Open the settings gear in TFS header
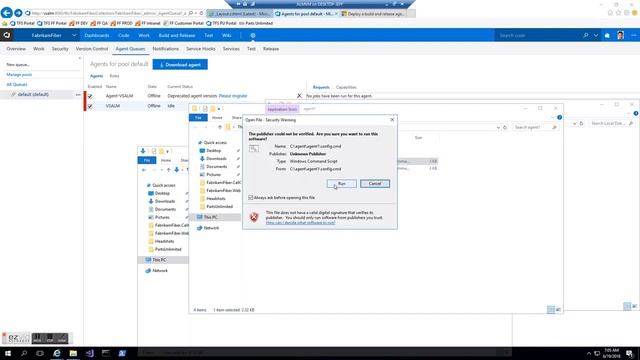The image size is (640, 360). pos(253,36)
